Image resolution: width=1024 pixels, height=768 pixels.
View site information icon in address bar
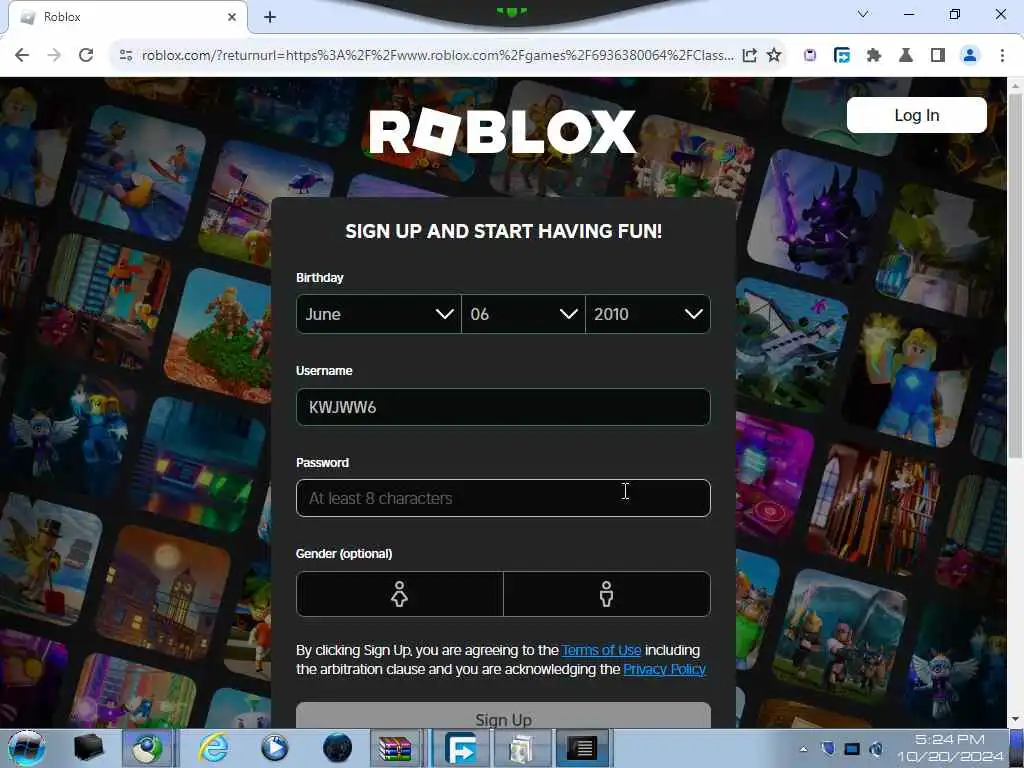(126, 56)
